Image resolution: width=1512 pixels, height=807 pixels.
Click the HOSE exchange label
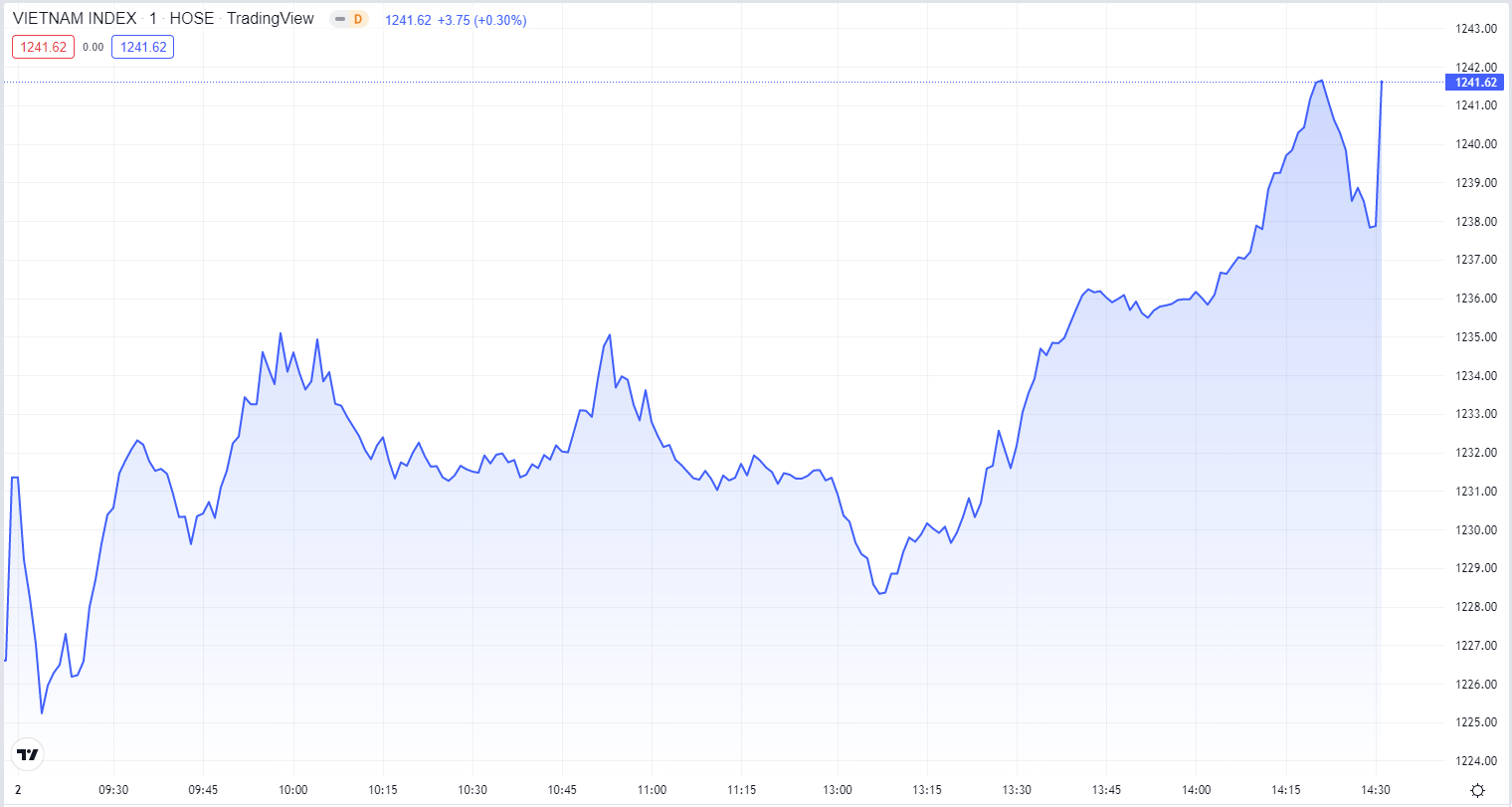(192, 19)
